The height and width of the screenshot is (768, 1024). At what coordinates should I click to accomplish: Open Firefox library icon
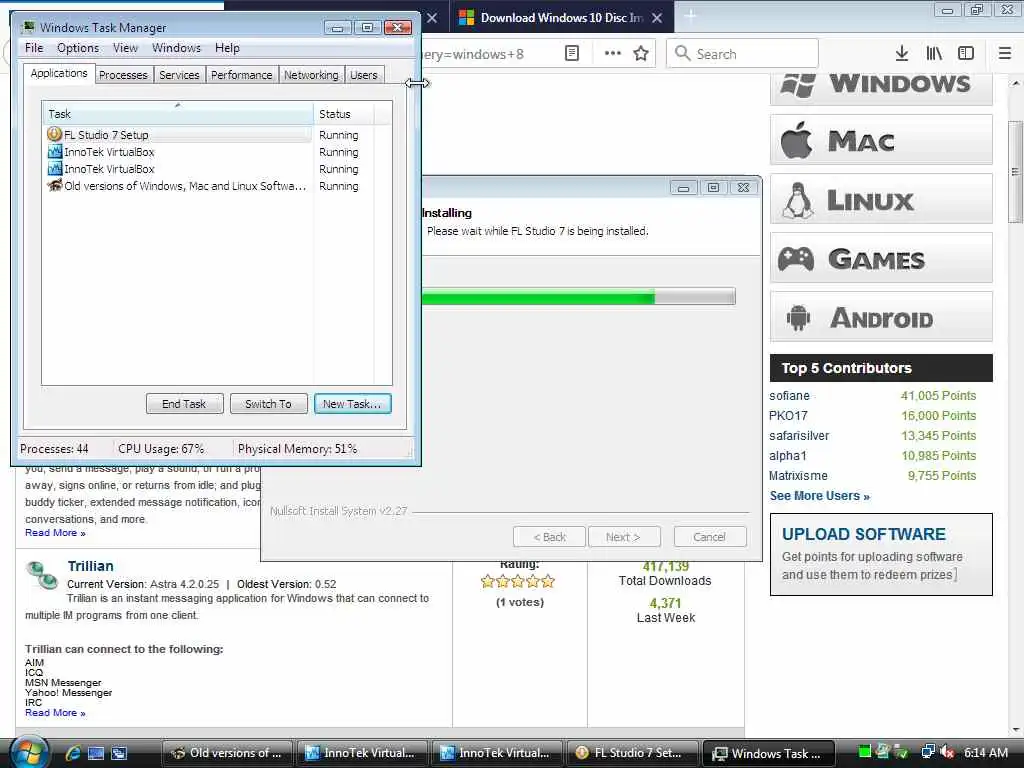click(934, 54)
